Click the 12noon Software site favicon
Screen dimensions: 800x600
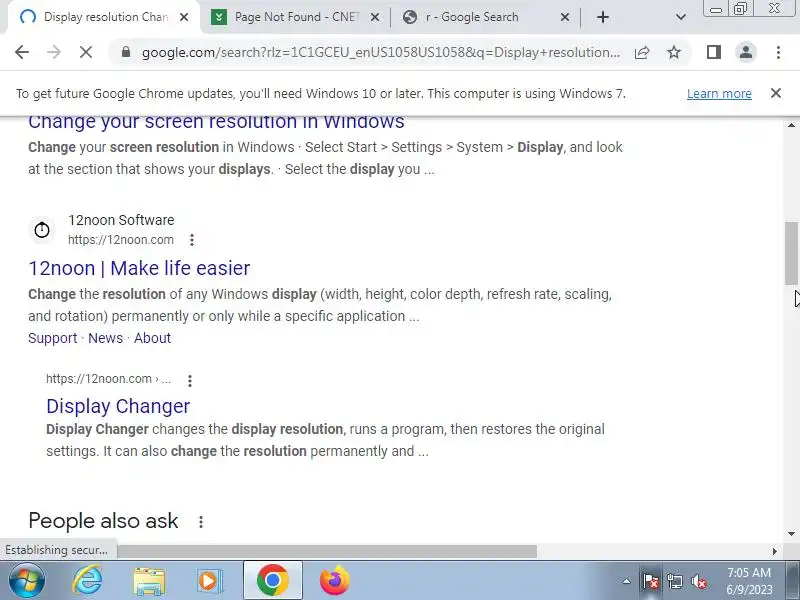tap(42, 230)
